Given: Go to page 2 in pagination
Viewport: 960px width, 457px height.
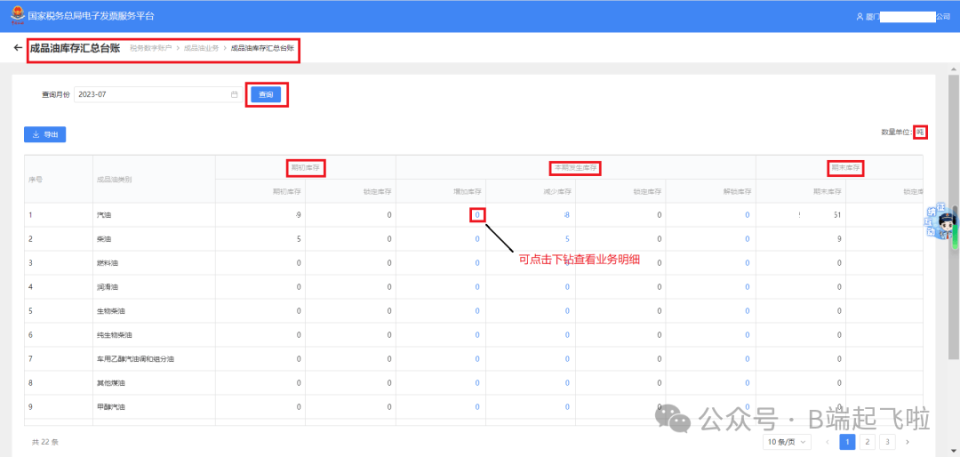Looking at the screenshot, I should click(x=867, y=442).
